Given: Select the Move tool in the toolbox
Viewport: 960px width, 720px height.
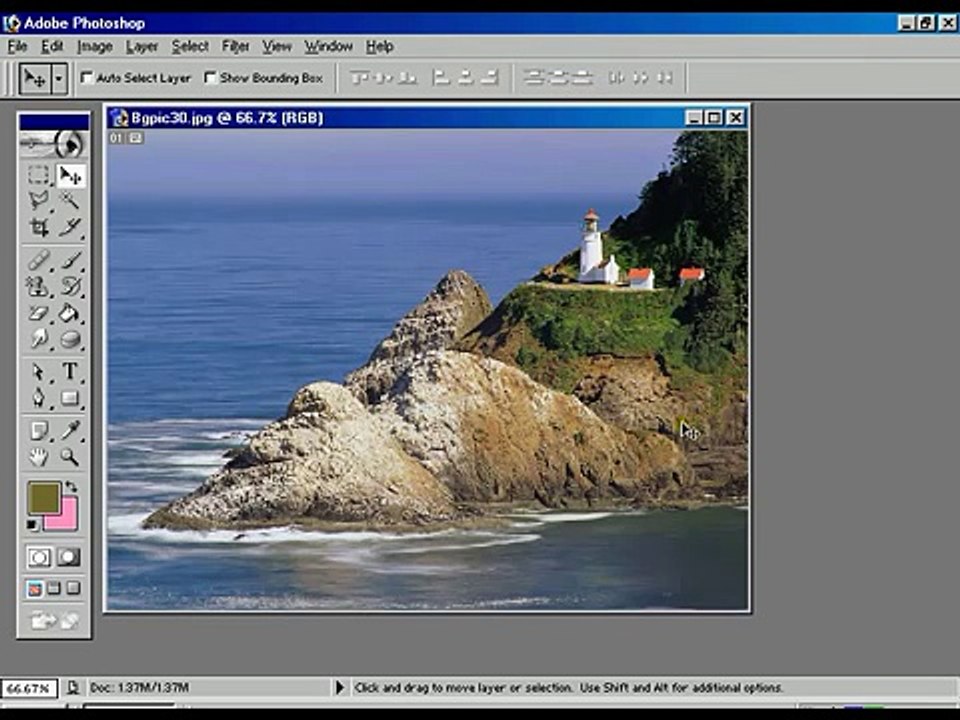Looking at the screenshot, I should pyautogui.click(x=70, y=175).
